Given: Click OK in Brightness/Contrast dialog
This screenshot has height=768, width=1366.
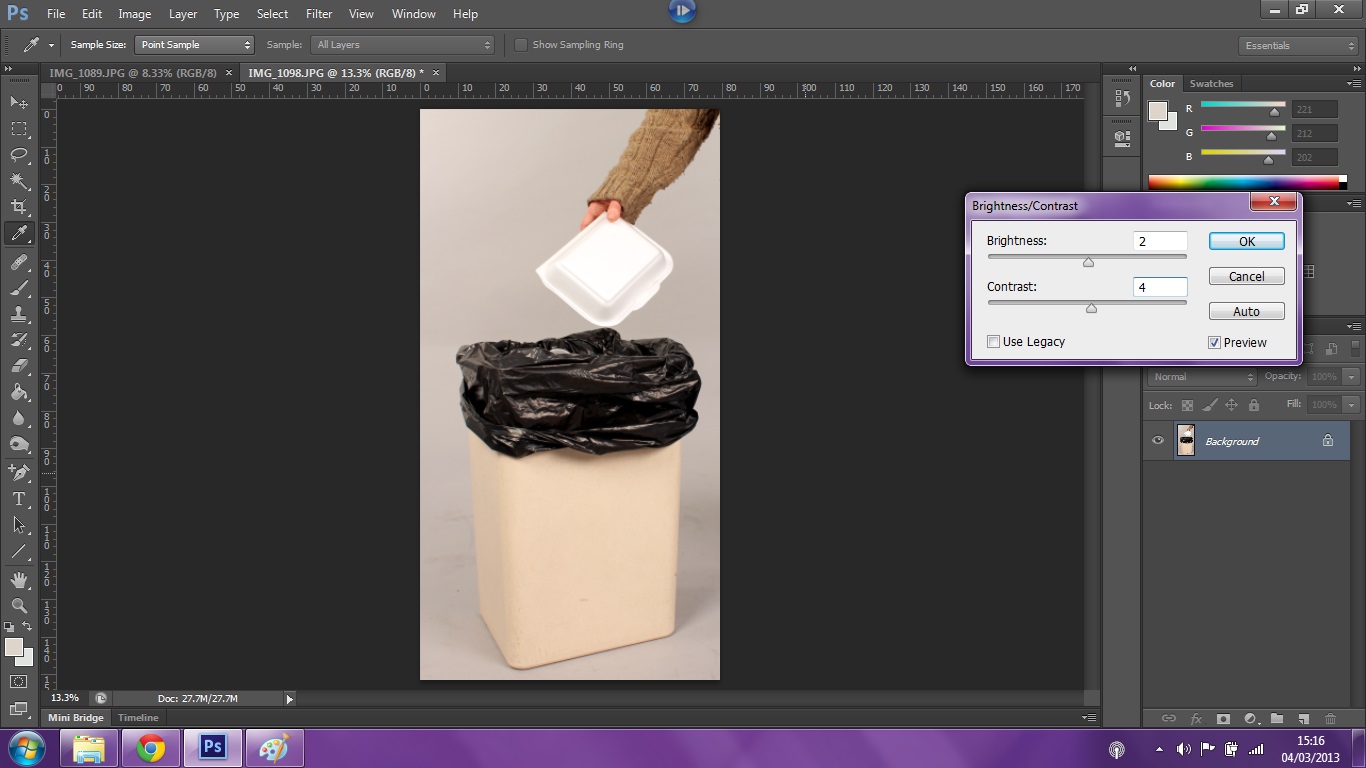Looking at the screenshot, I should [x=1246, y=241].
